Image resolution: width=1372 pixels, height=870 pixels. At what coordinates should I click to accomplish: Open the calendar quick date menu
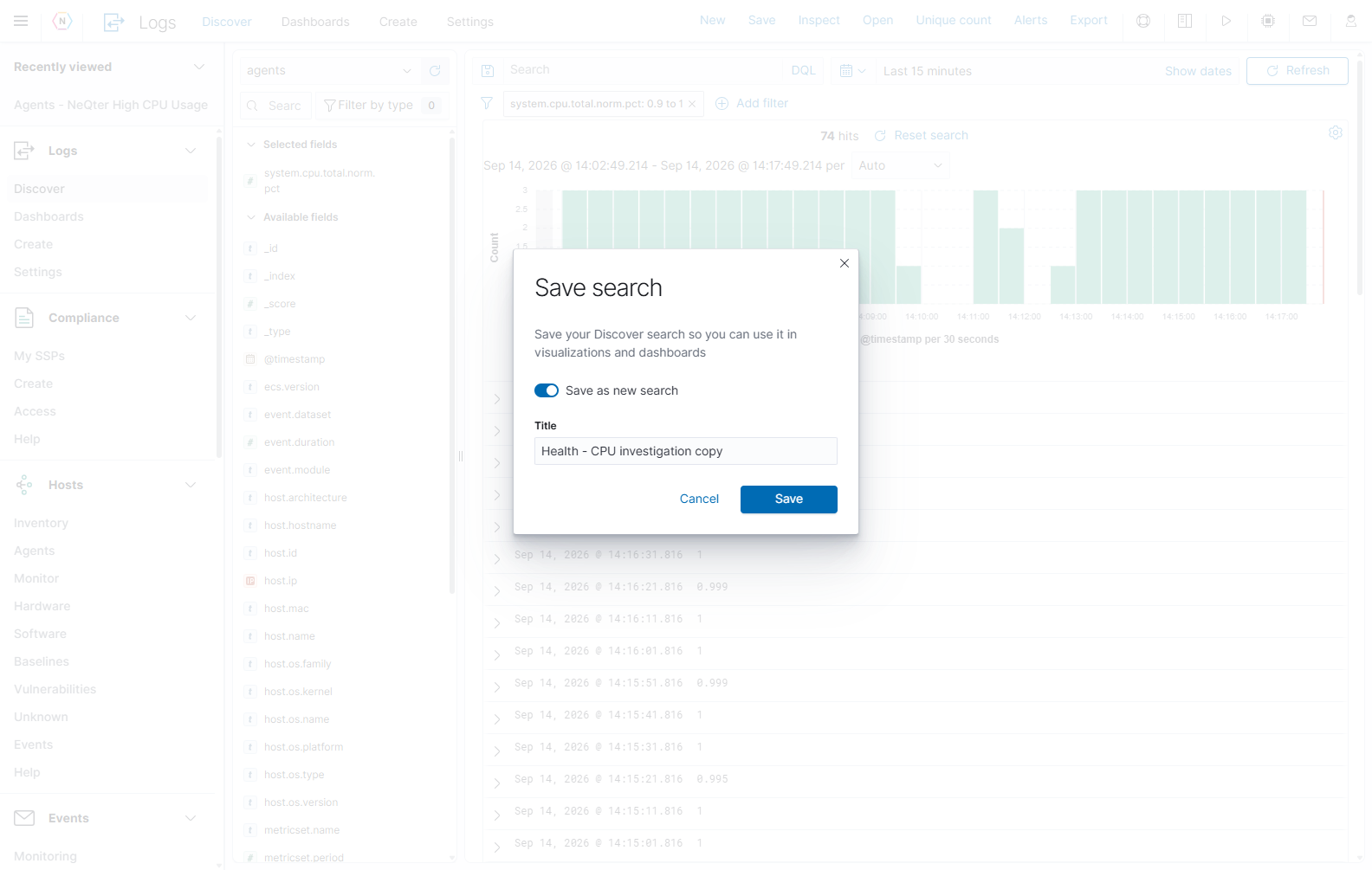(853, 71)
